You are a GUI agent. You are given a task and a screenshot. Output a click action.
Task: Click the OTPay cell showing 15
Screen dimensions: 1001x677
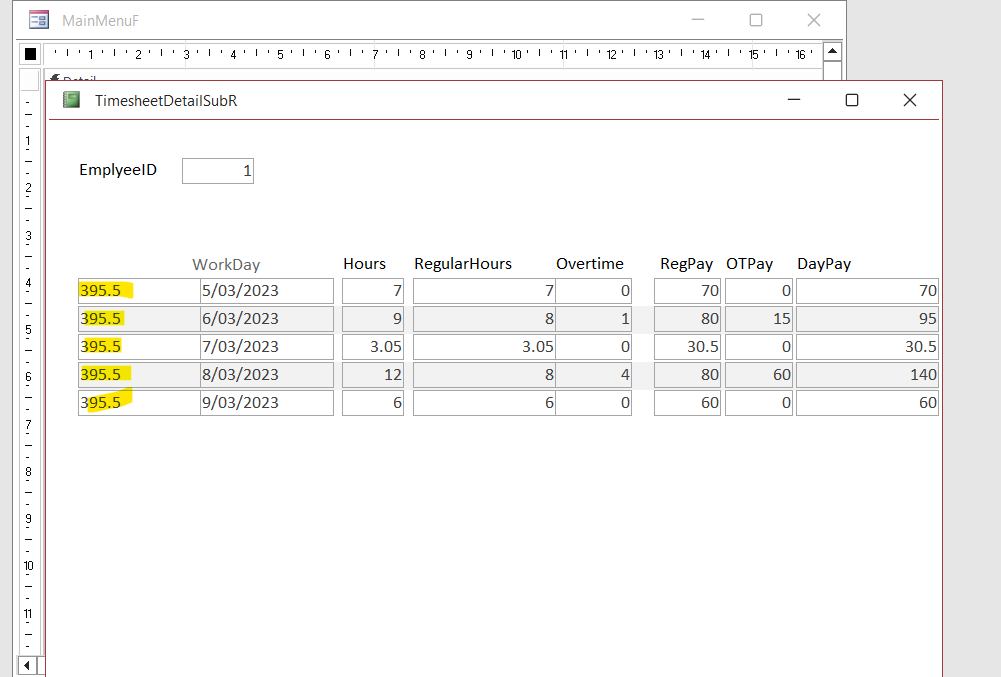tap(758, 319)
